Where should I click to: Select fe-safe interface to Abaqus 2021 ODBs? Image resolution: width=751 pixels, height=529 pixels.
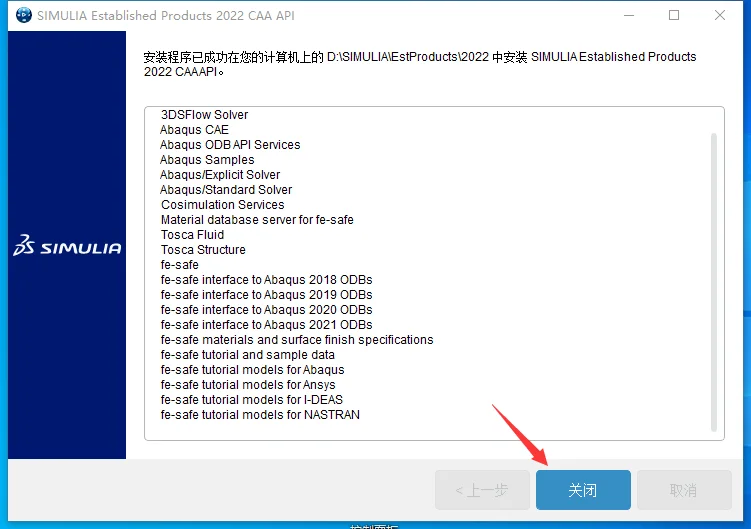pos(266,325)
